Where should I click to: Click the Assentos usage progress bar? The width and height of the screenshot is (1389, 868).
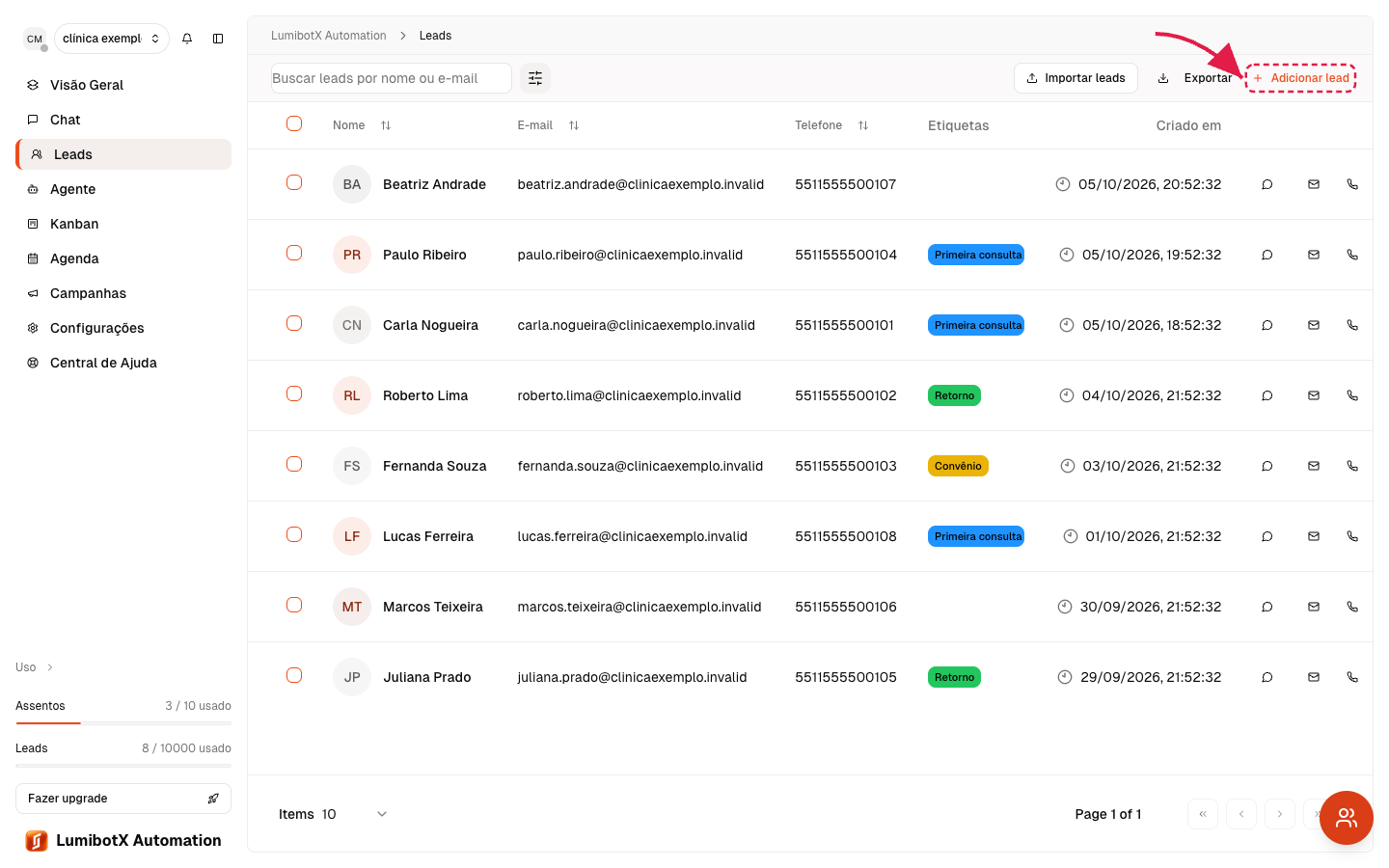[x=123, y=722]
